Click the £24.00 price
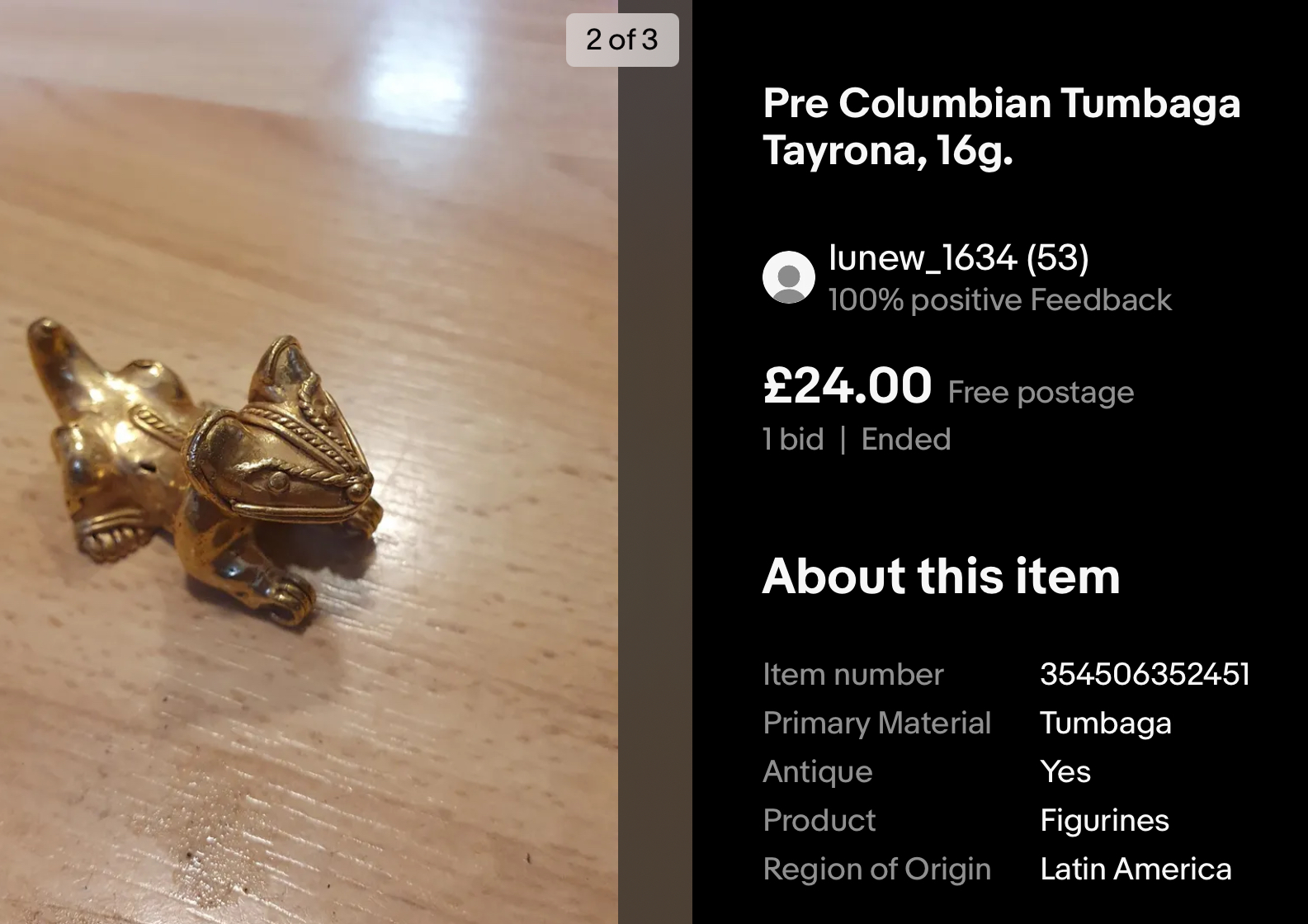1308x924 pixels. (x=848, y=386)
